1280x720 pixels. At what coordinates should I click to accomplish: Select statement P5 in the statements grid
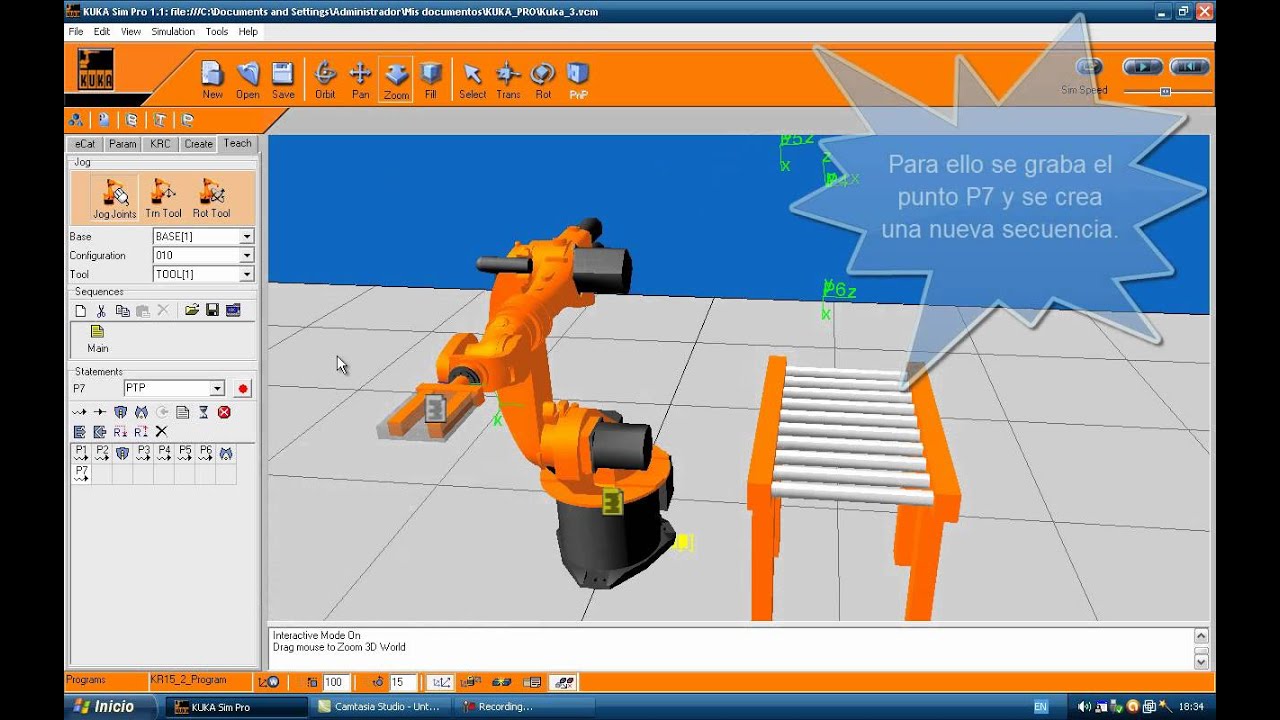tap(185, 453)
